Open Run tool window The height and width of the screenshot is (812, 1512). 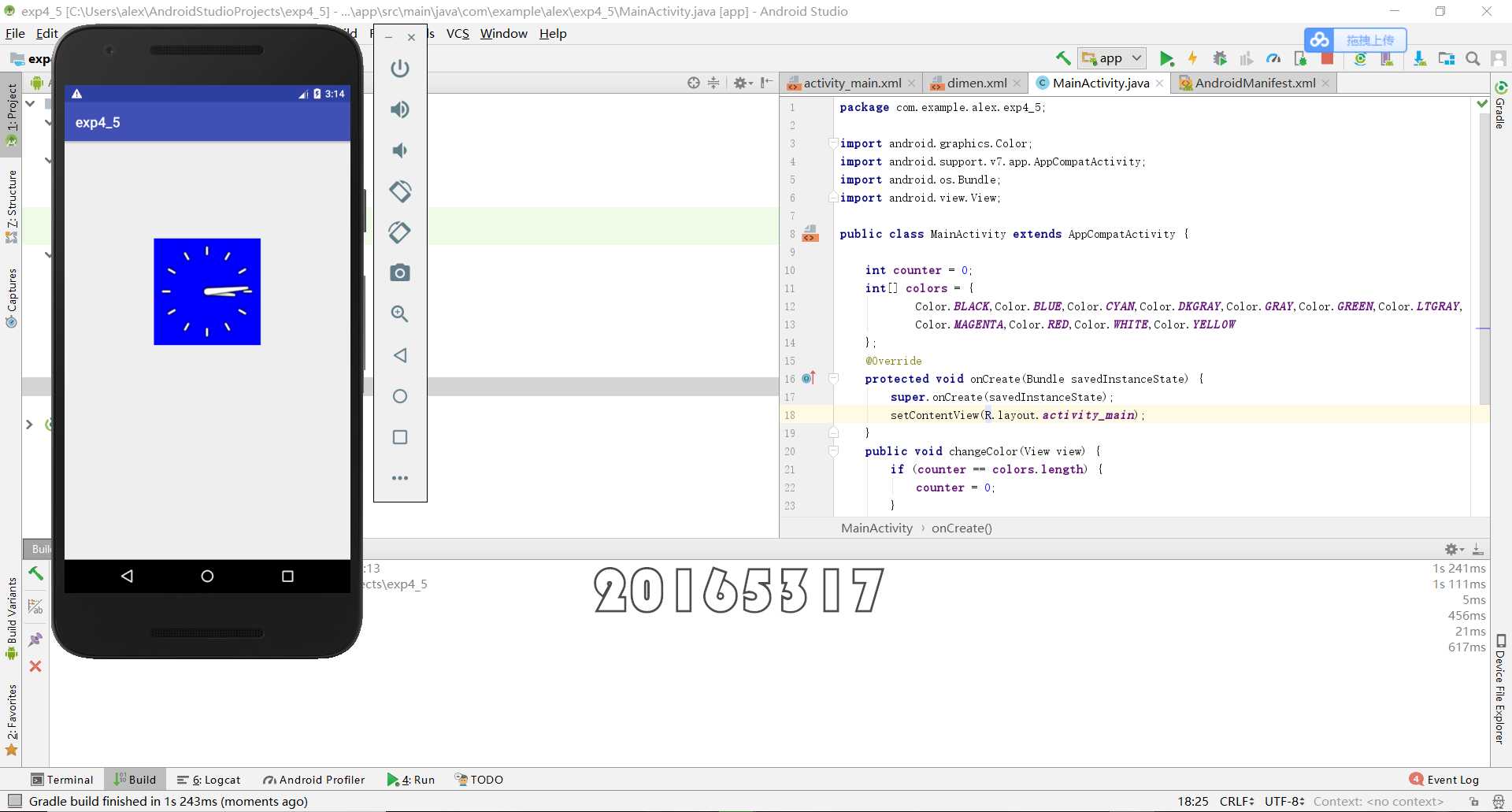pyautogui.click(x=411, y=780)
